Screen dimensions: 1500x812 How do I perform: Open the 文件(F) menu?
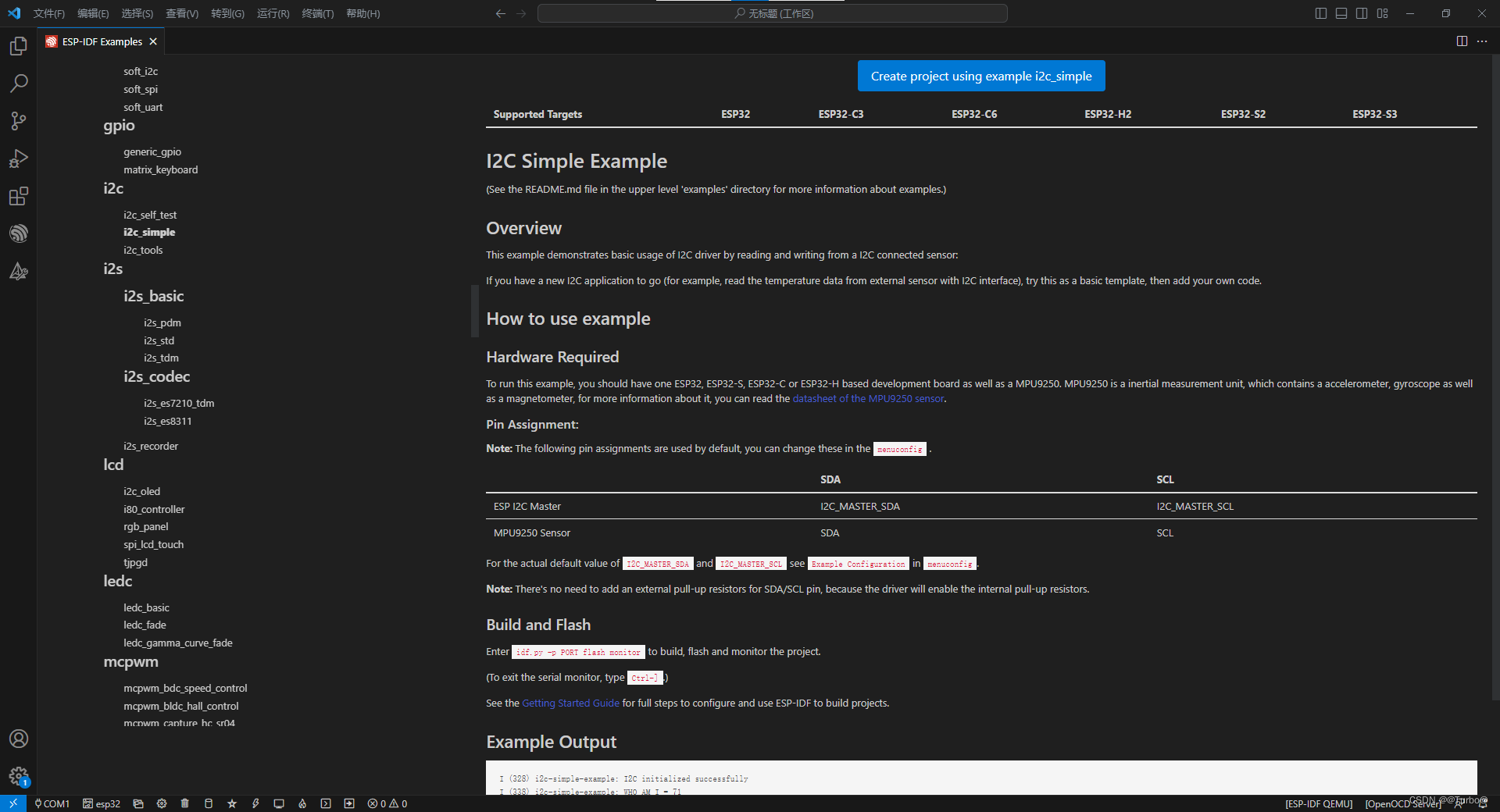pyautogui.click(x=48, y=13)
